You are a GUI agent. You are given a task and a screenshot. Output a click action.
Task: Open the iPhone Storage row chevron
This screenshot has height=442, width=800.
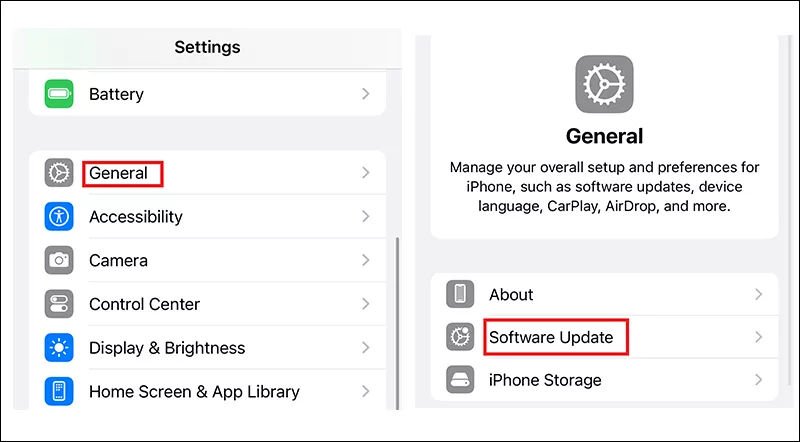[x=759, y=380]
